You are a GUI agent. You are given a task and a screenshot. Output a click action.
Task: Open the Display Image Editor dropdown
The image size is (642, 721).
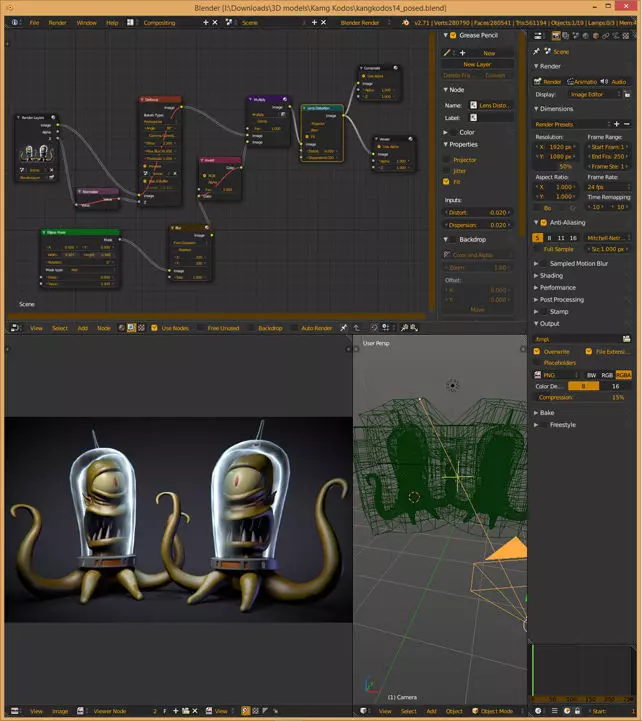coord(593,94)
